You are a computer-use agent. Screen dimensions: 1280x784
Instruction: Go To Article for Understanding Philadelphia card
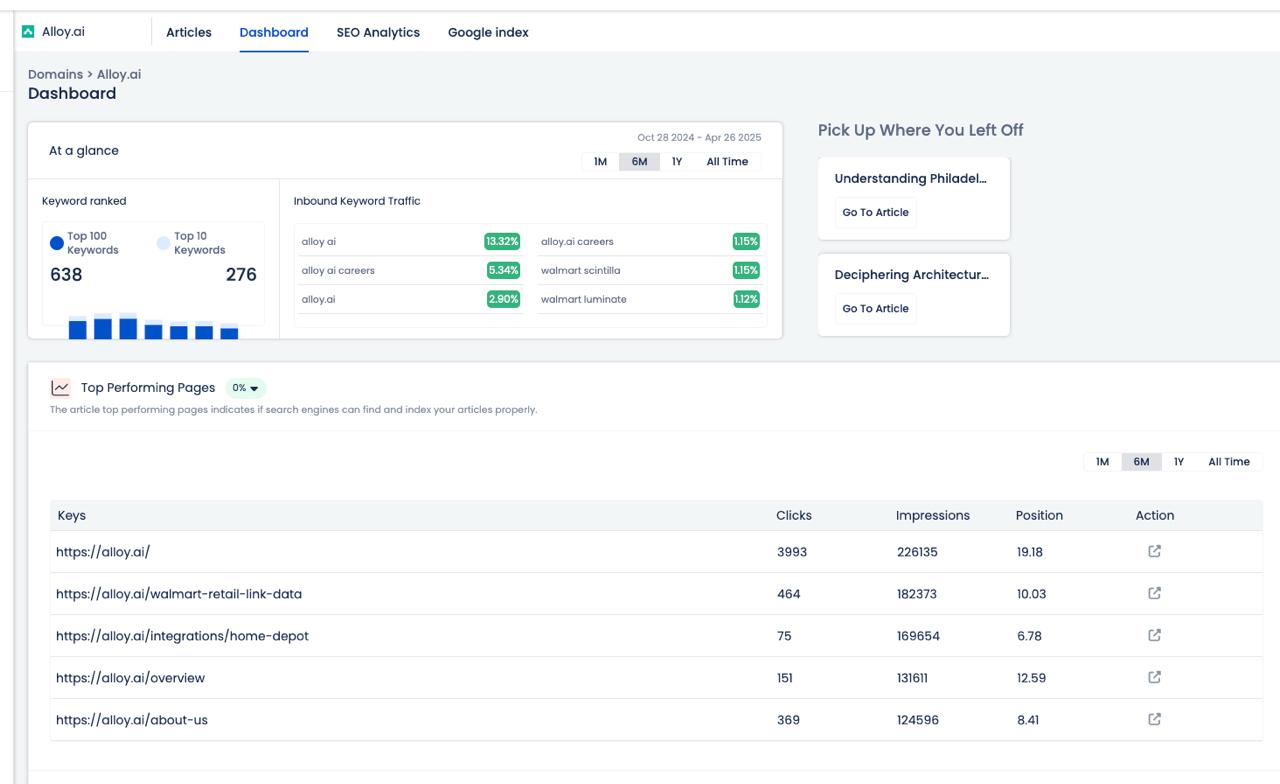pyautogui.click(x=875, y=212)
